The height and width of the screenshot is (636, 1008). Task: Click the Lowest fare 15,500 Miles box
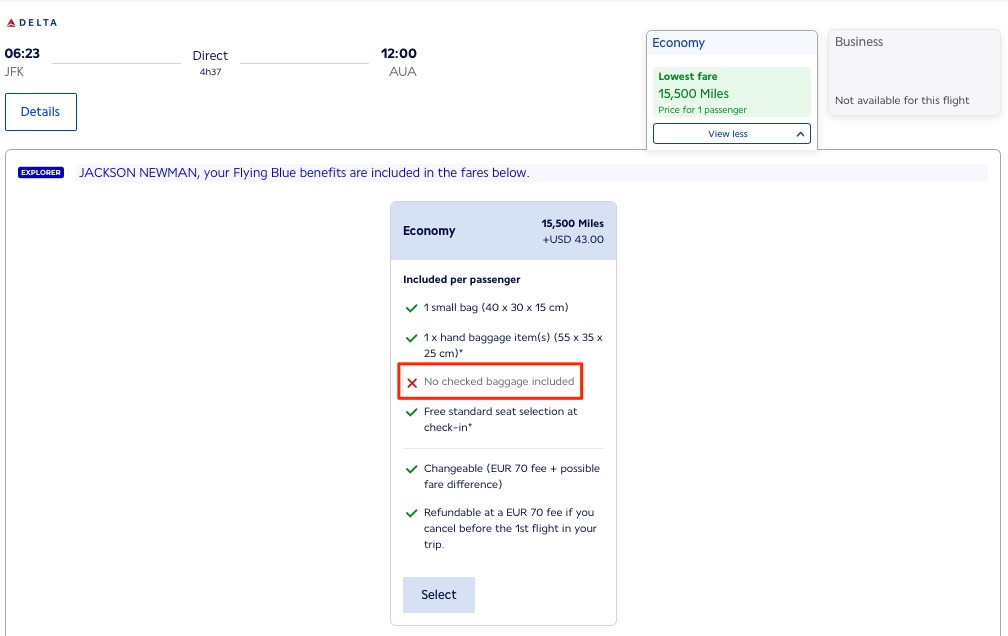tap(731, 93)
